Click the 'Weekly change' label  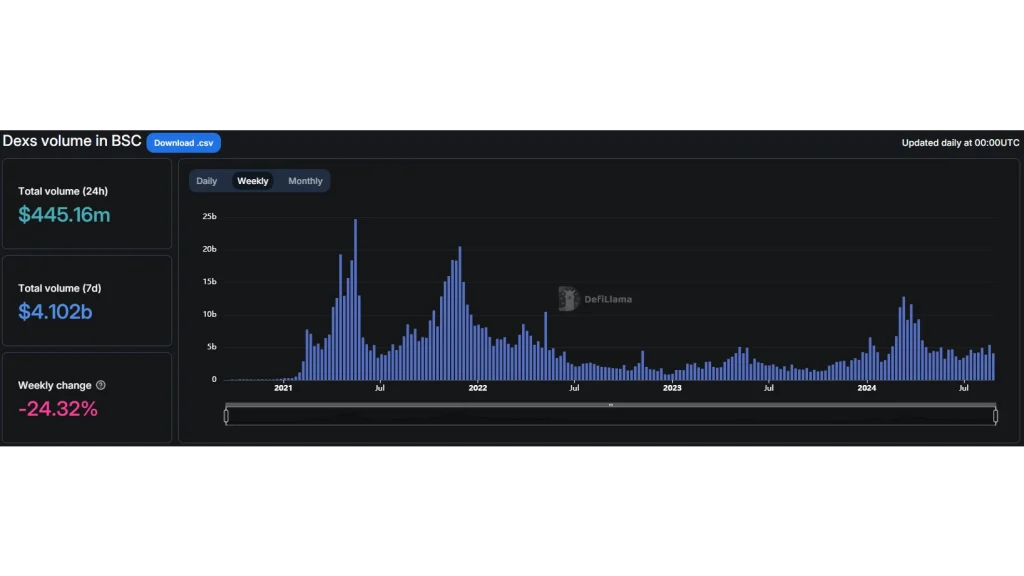[x=54, y=385]
